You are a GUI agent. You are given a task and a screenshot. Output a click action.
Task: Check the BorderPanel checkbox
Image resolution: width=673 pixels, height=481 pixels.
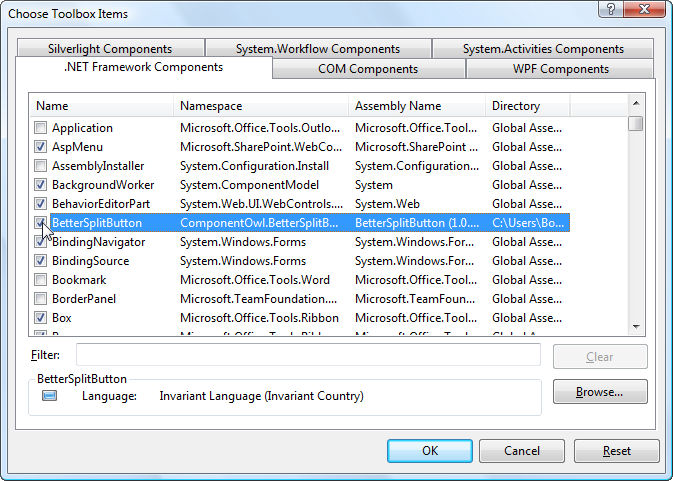tap(40, 299)
